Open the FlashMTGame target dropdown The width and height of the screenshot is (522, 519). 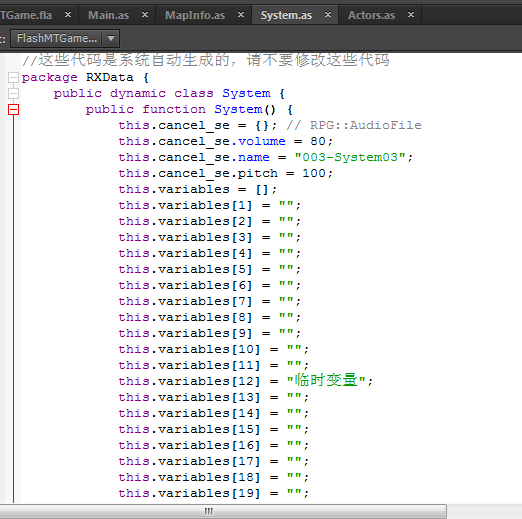pos(65,38)
